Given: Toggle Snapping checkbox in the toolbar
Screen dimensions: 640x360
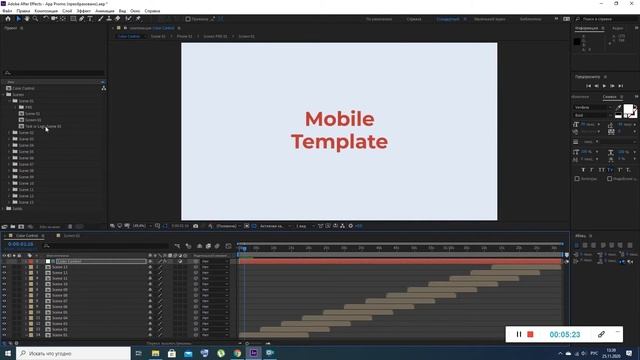Looking at the screenshot, I should [188, 19].
